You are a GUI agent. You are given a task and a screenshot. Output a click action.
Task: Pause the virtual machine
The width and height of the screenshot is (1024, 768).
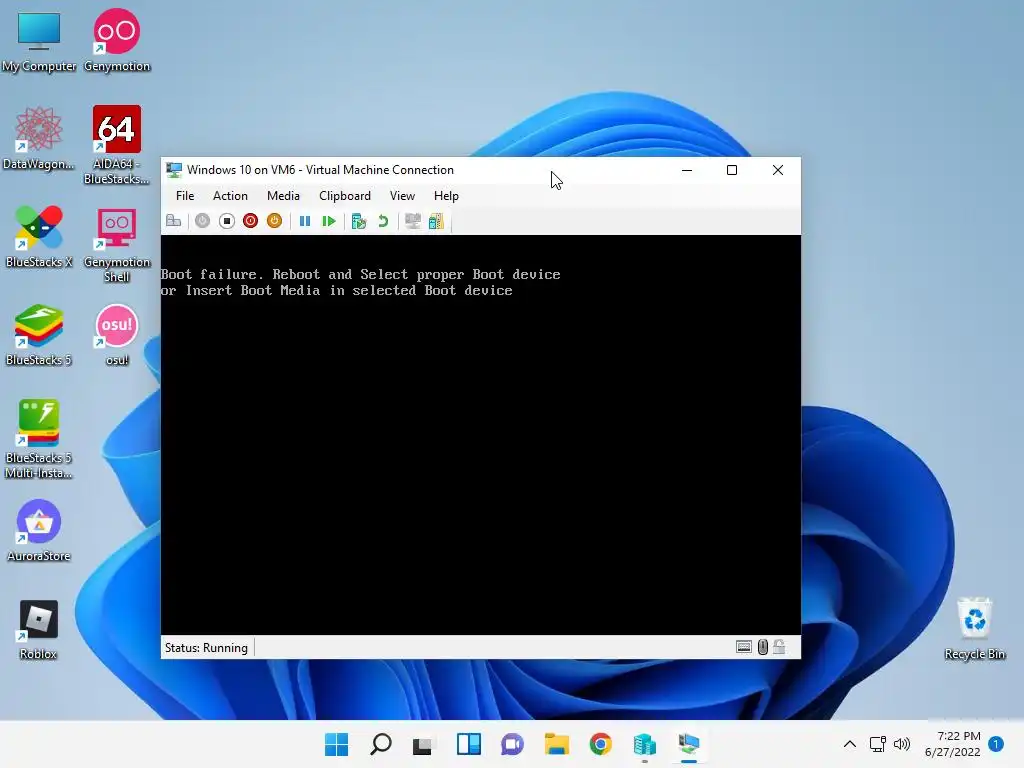pos(304,221)
